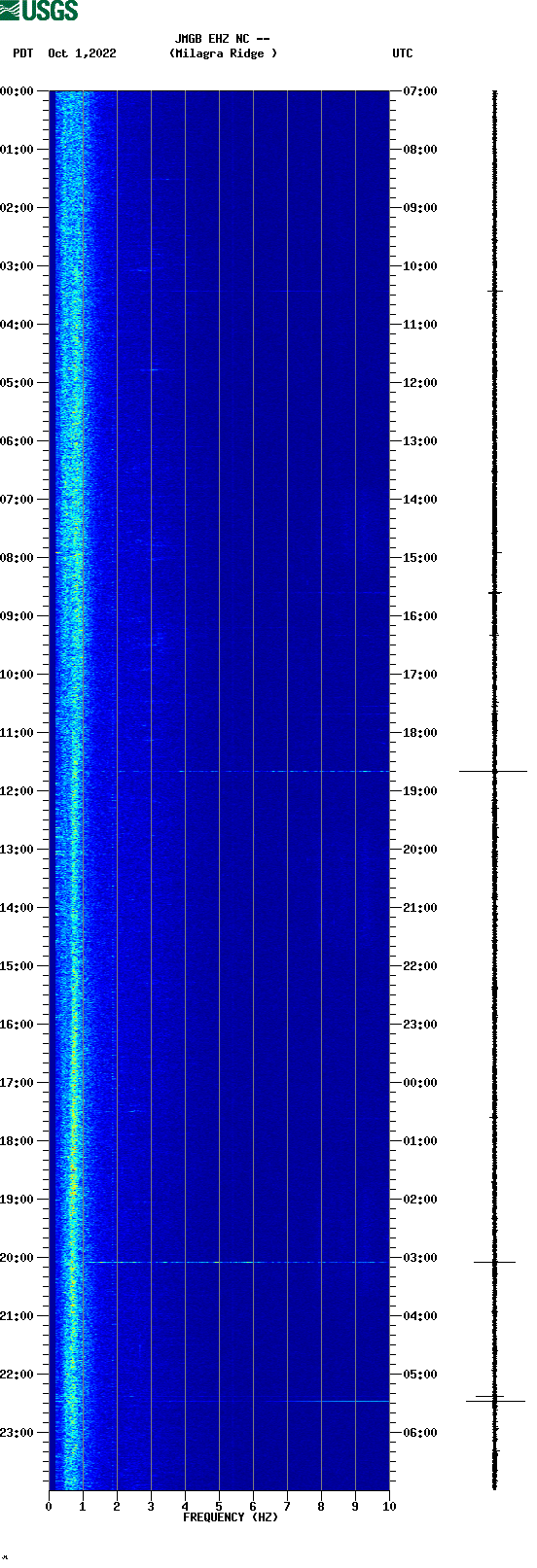Click the 06:00 UTC time label
The height and width of the screenshot is (1568, 537).
[x=420, y=1433]
